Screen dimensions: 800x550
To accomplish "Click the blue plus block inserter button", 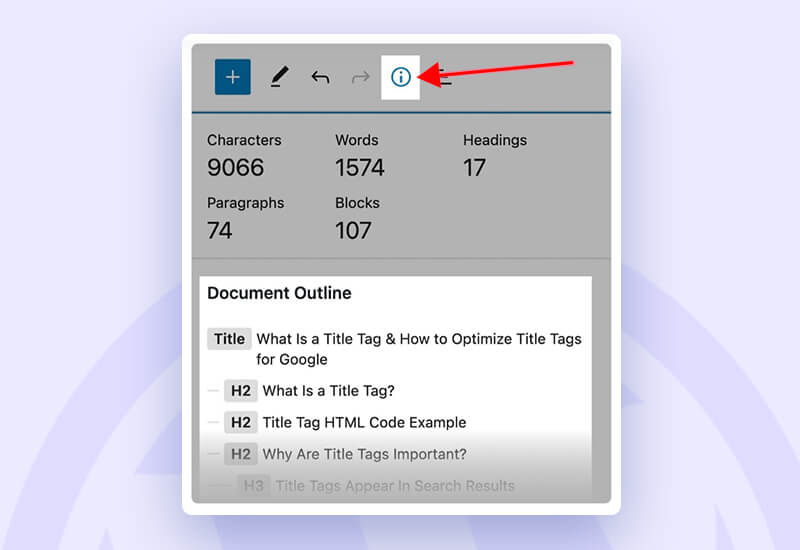I will coord(233,77).
